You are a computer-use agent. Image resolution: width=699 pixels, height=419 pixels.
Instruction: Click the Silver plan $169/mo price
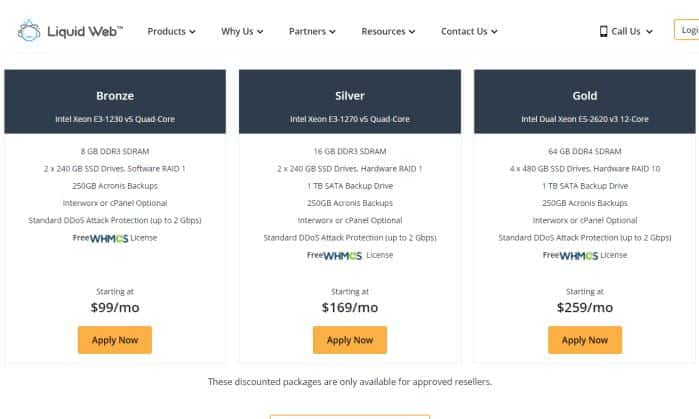(350, 308)
